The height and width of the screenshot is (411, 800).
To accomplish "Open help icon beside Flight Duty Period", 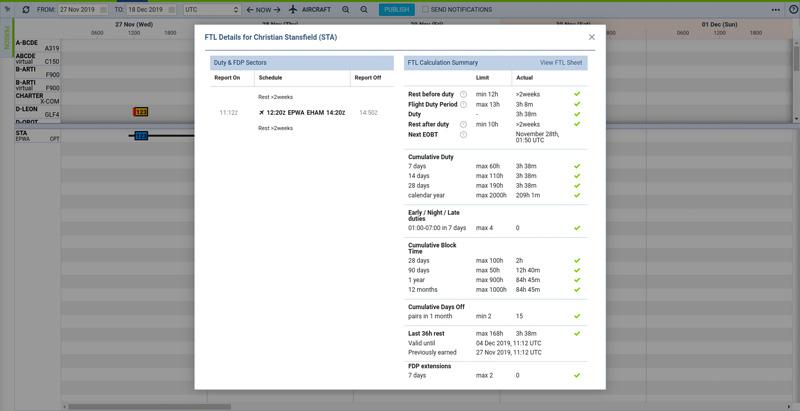I will pos(463,104).
